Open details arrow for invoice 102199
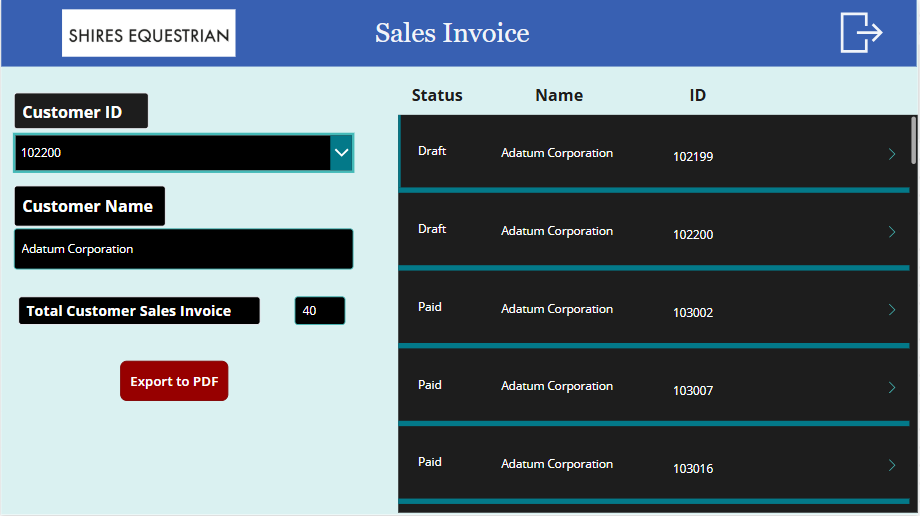Screen dimensions: 920x516 [x=892, y=154]
